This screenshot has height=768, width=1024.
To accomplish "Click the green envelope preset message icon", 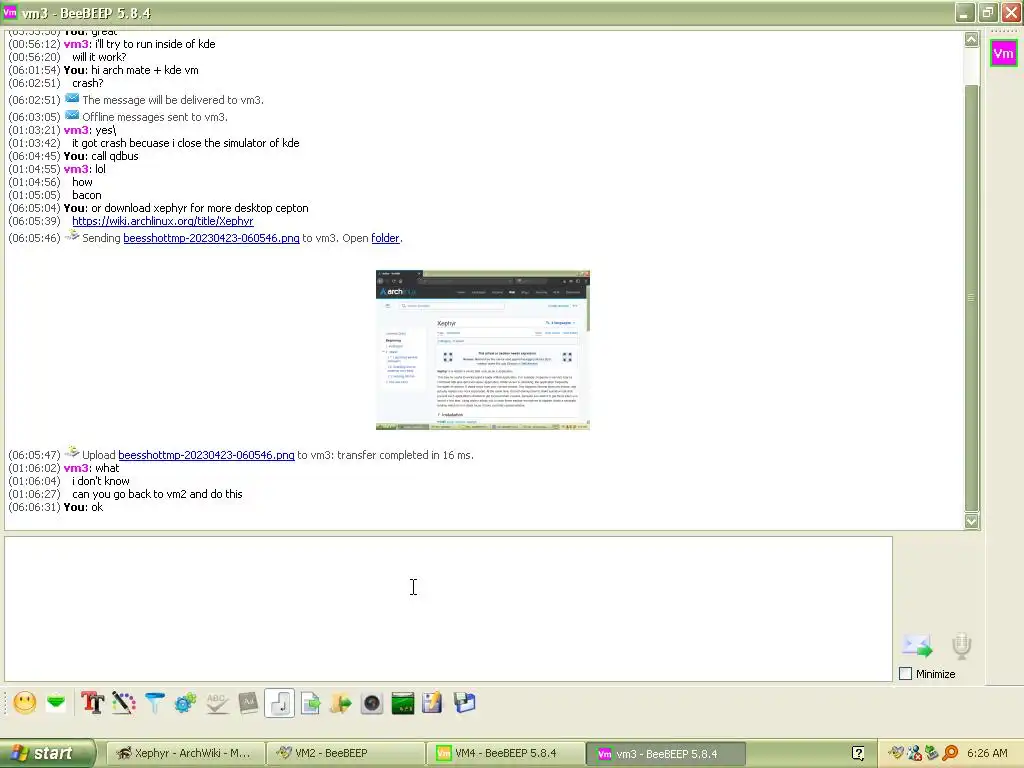I will [x=57, y=703].
